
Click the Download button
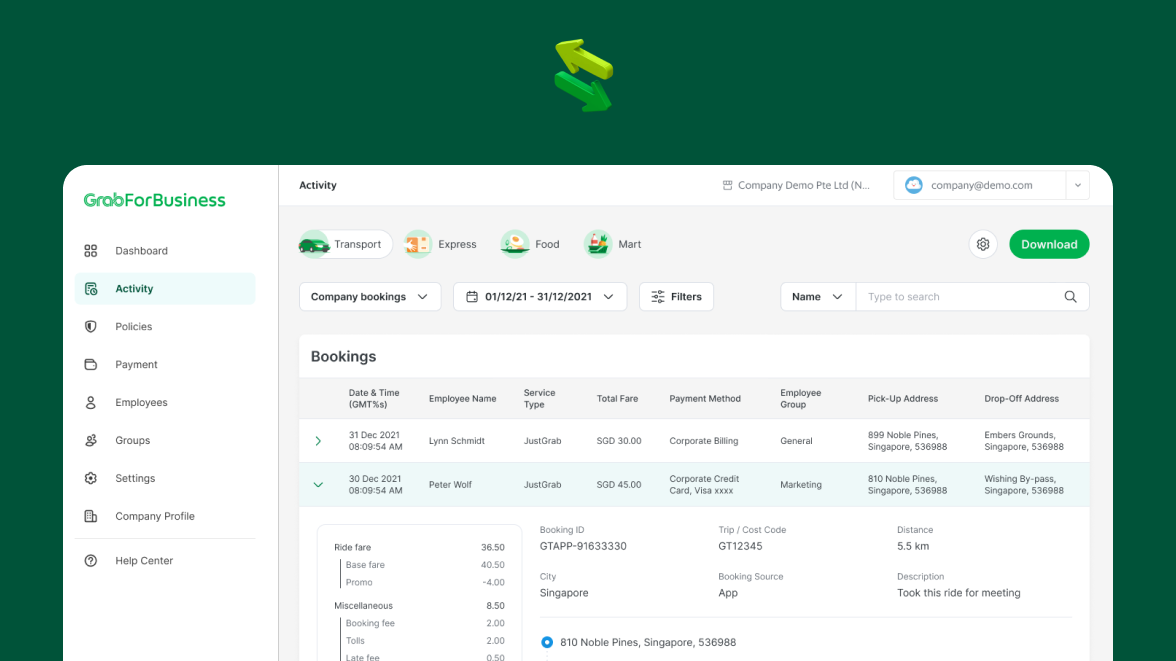coord(1049,244)
